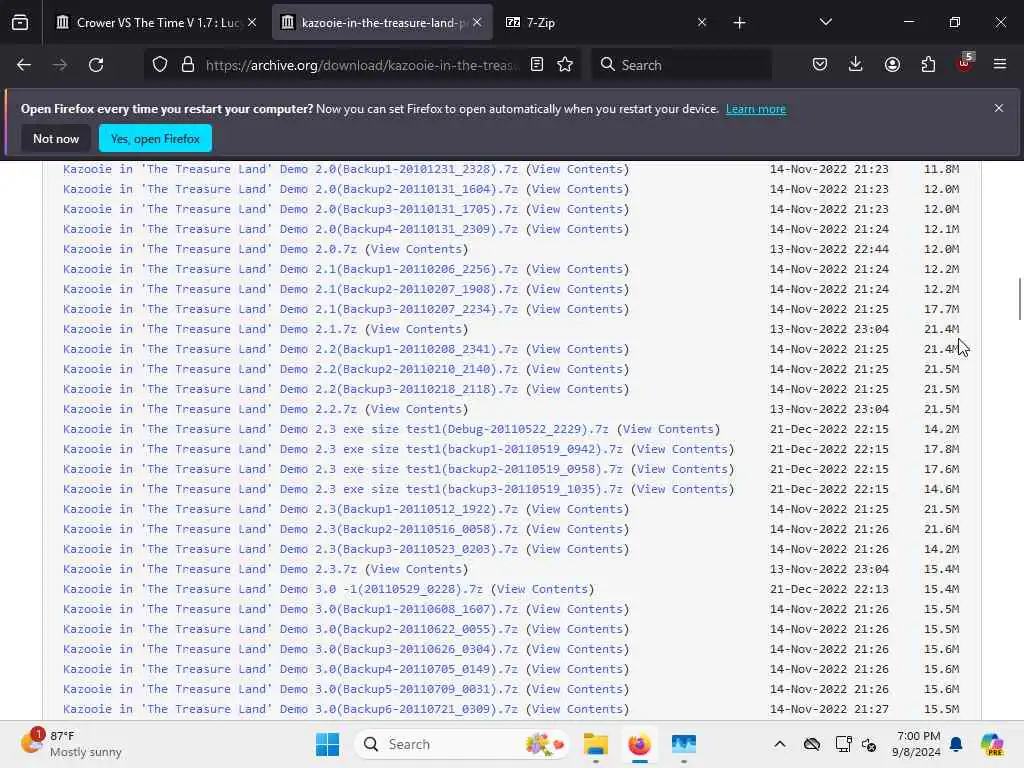View site security padlock info

point(188,65)
